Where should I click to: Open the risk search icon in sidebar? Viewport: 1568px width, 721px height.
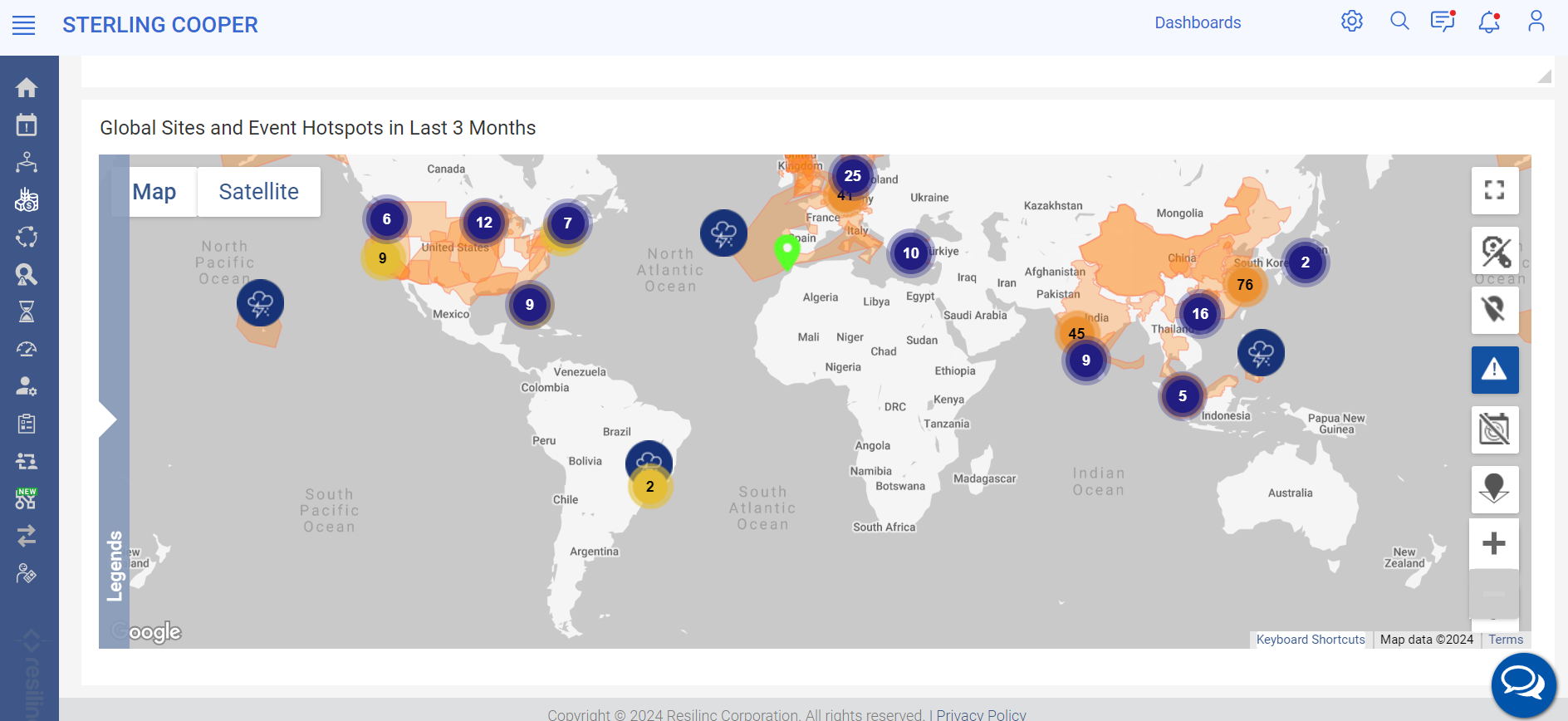[27, 274]
